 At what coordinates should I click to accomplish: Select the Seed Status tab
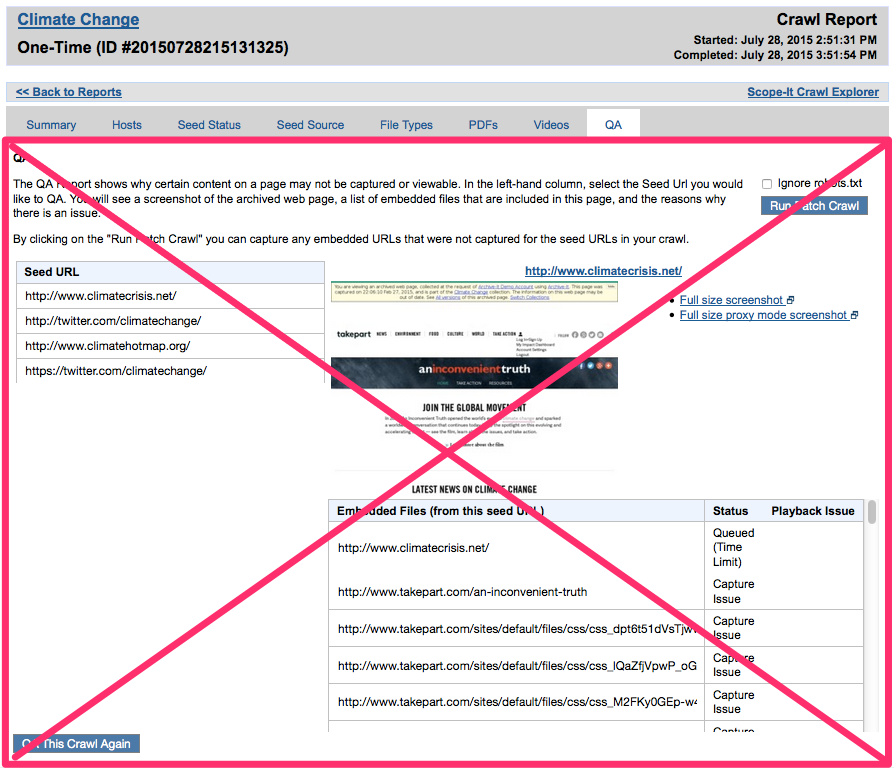209,125
